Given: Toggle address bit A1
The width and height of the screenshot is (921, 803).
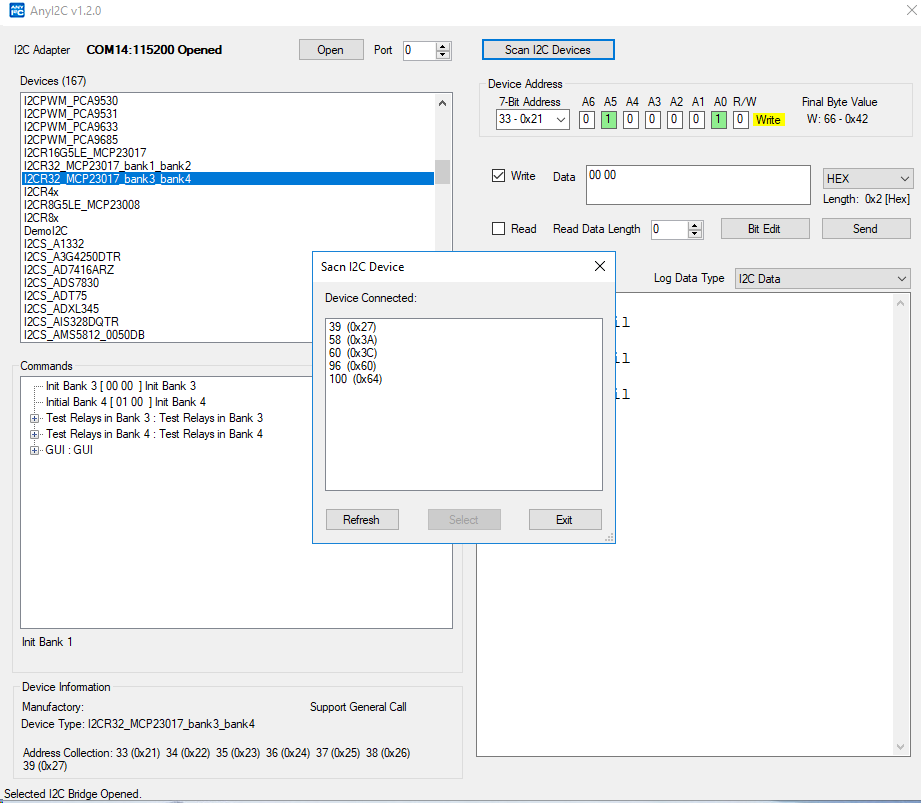Looking at the screenshot, I should [696, 119].
